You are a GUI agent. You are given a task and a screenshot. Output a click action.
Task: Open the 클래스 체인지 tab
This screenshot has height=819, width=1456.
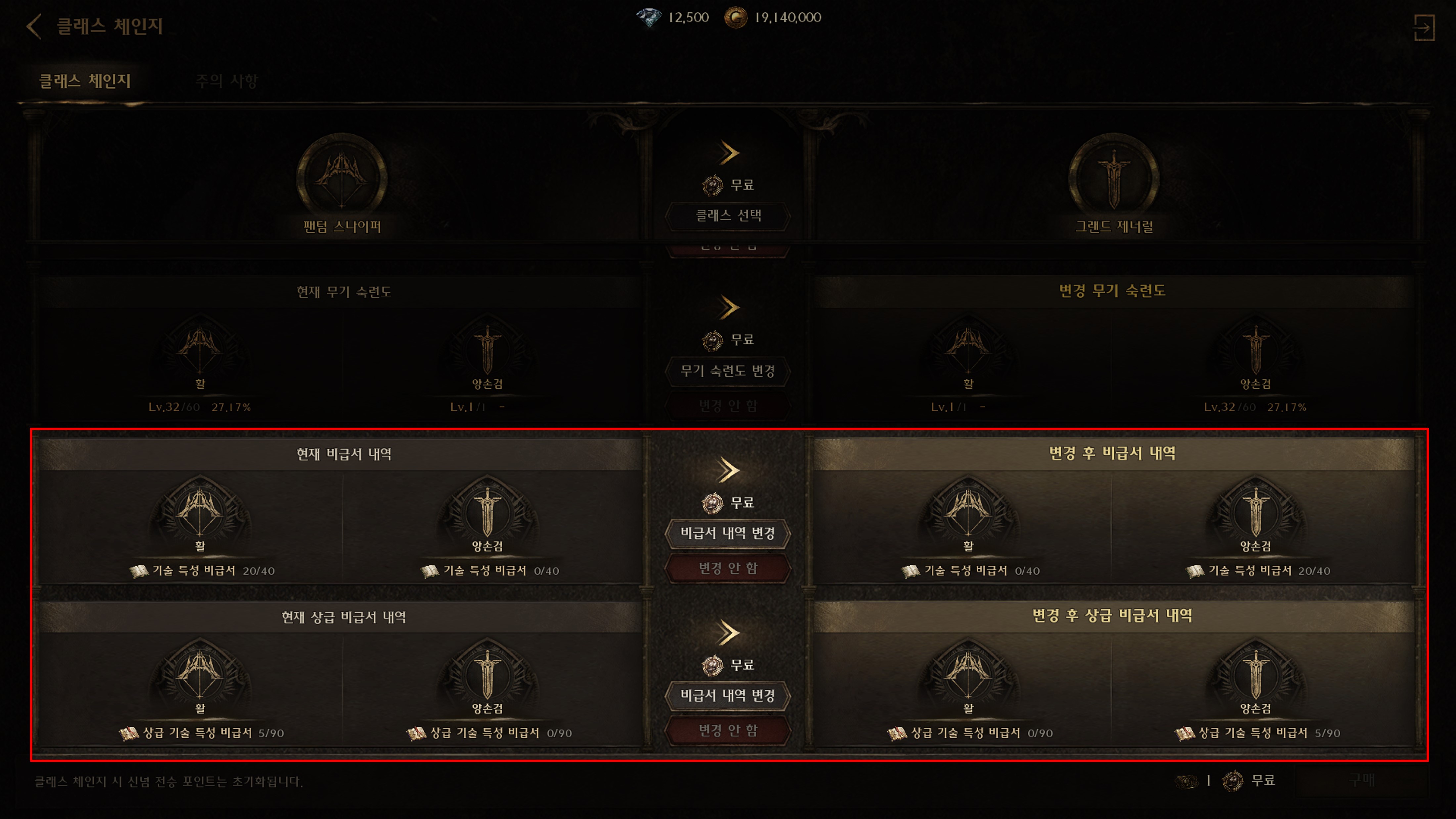[85, 81]
